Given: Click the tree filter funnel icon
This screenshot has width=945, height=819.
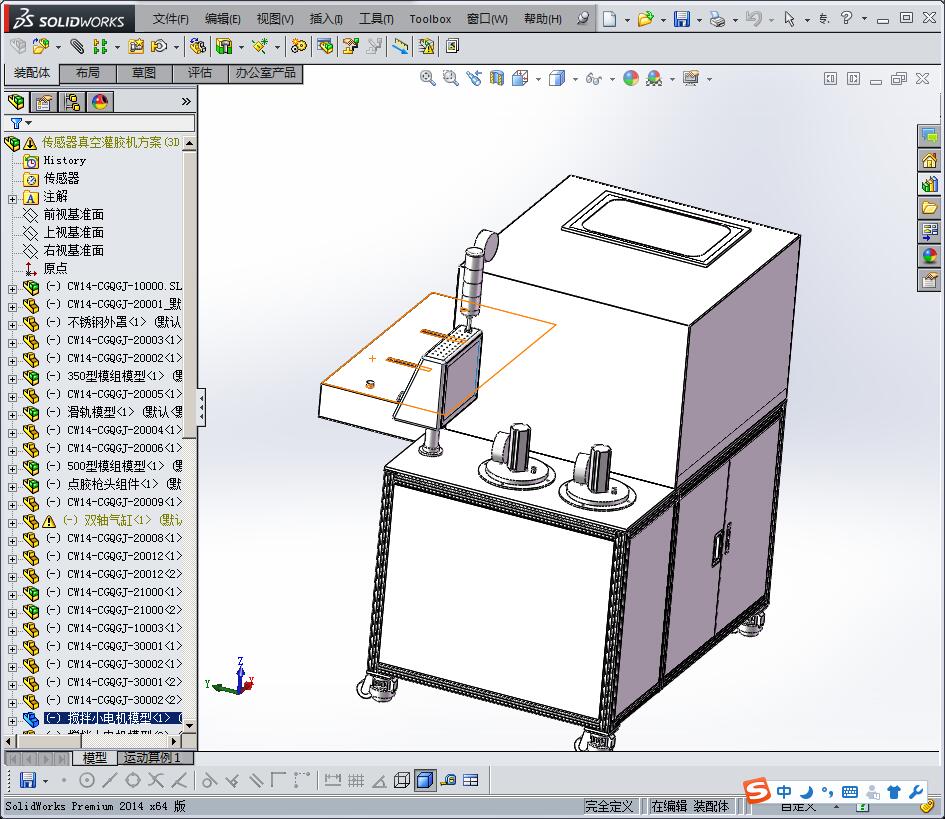Looking at the screenshot, I should 16,123.
